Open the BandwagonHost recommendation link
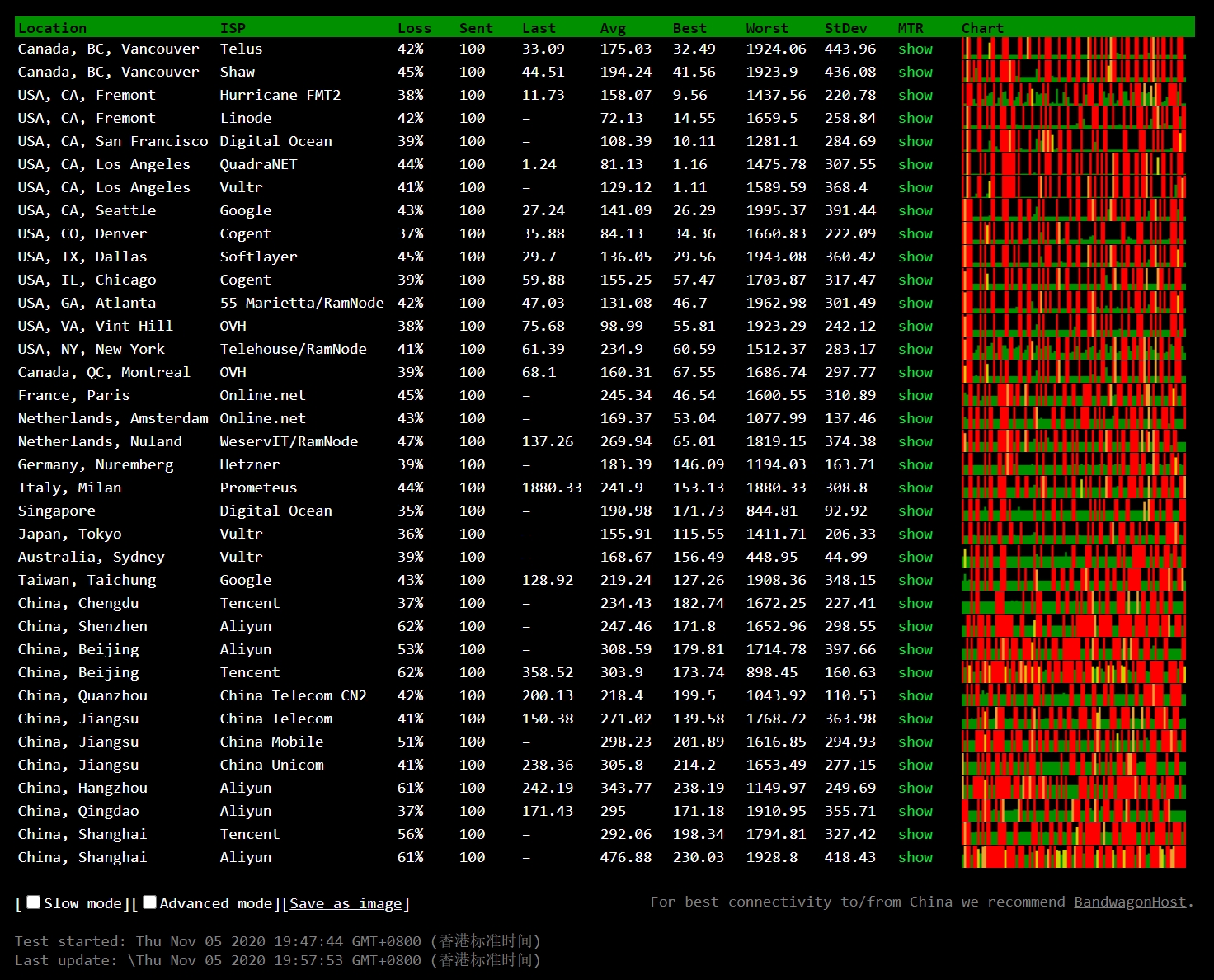Screen dimensions: 1214x980 (x=1130, y=902)
